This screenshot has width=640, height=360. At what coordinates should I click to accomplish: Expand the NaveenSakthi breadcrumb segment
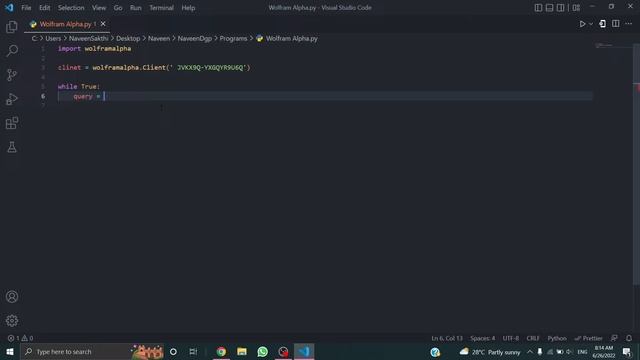click(x=89, y=38)
